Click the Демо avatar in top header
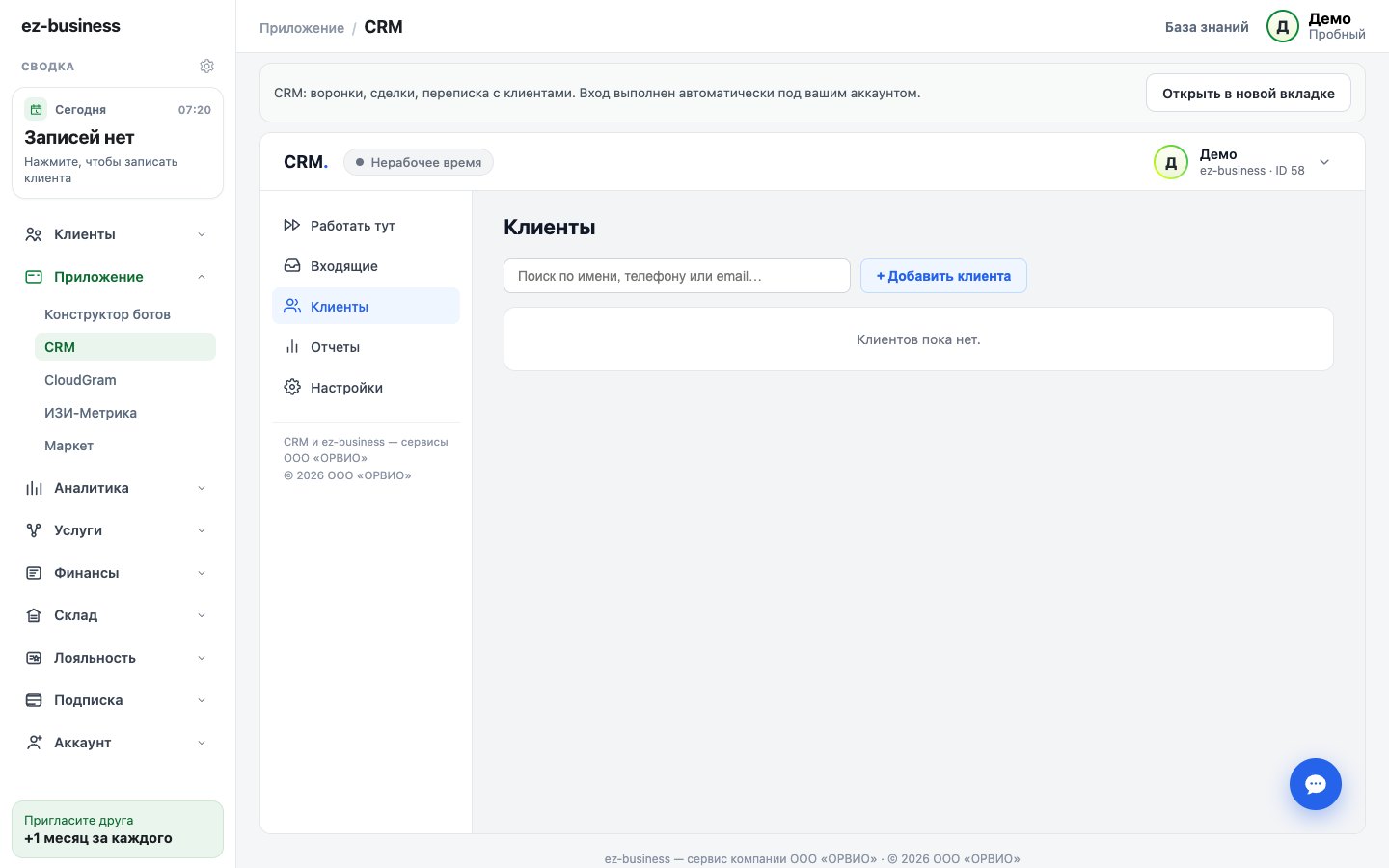This screenshot has height=868, width=1389. pos(1283,27)
